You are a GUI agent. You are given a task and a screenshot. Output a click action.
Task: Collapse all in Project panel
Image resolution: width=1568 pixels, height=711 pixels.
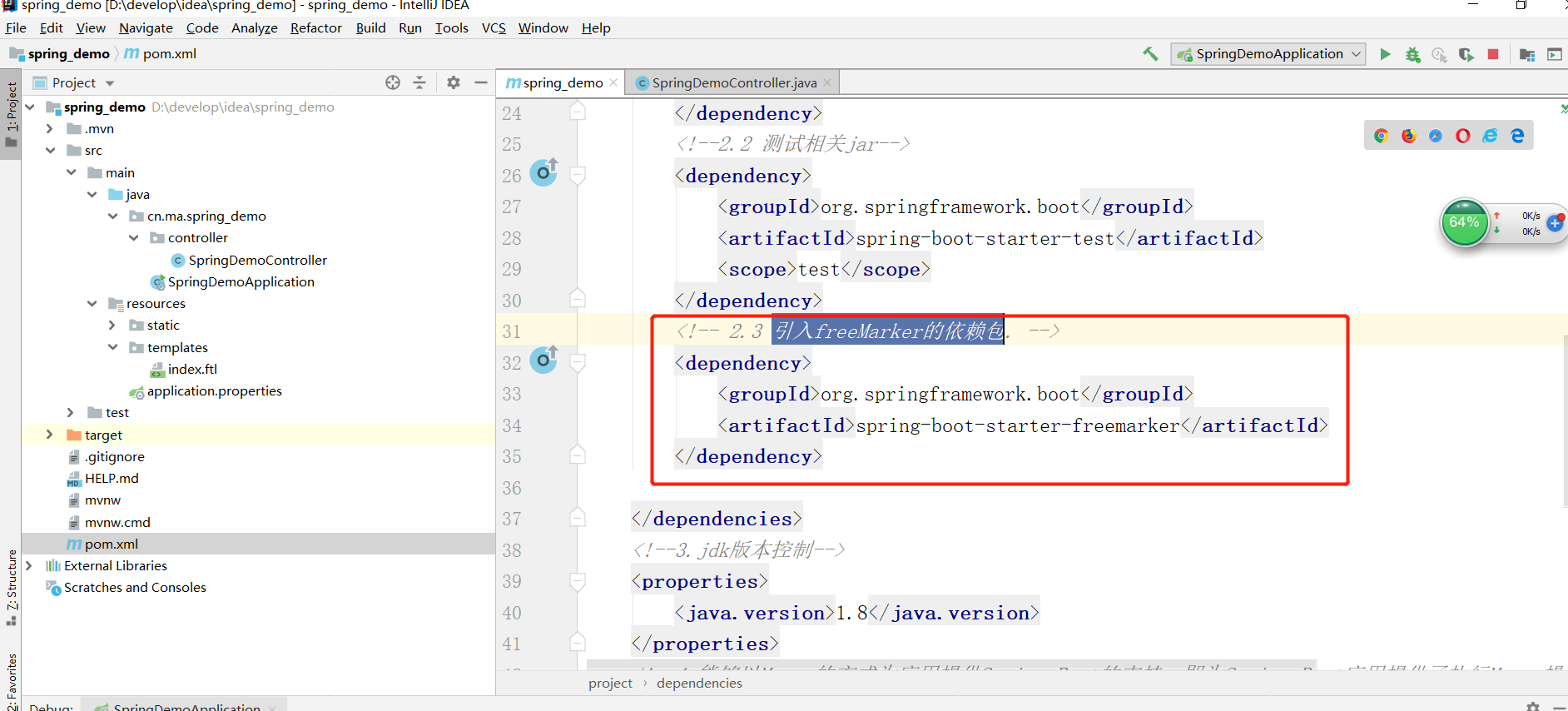click(419, 82)
